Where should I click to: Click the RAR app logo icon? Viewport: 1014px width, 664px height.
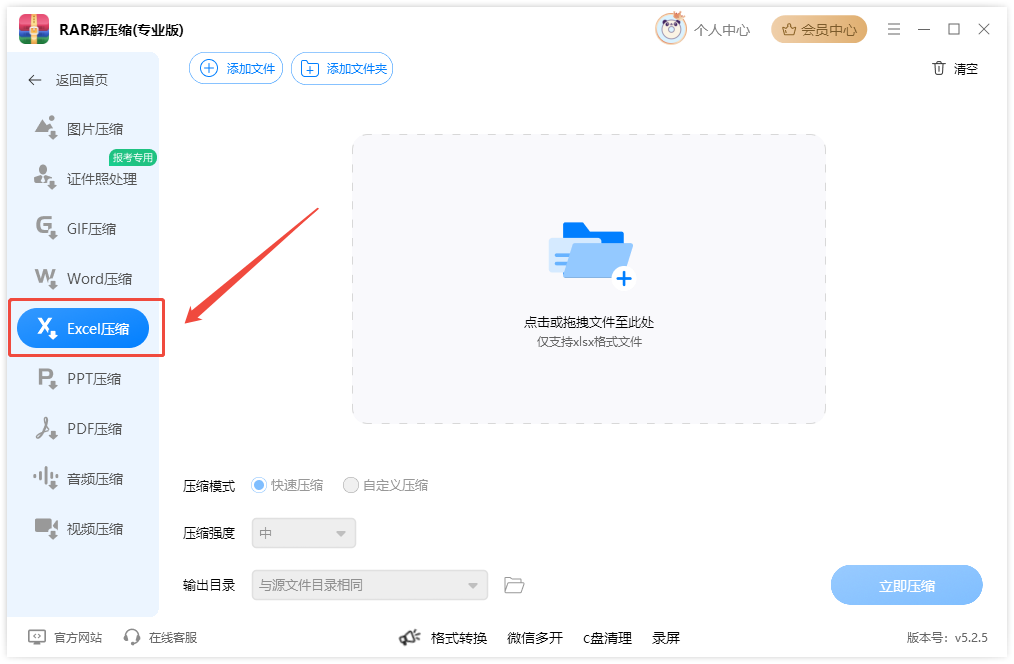click(34, 29)
